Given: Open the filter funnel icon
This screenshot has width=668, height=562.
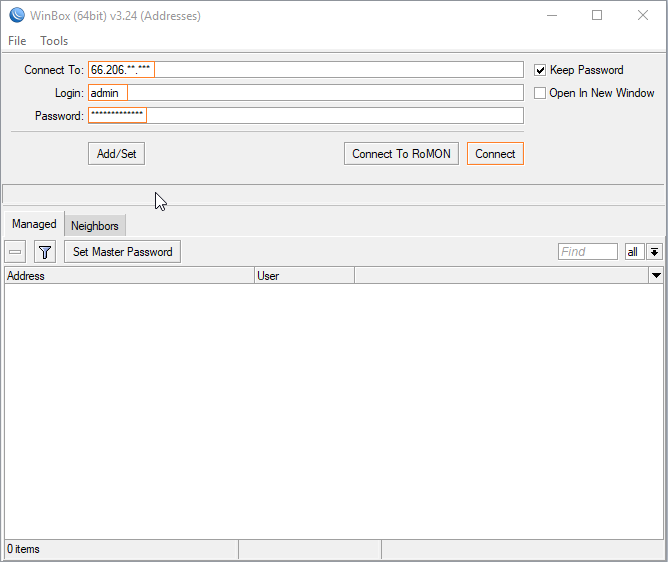Looking at the screenshot, I should [x=45, y=252].
